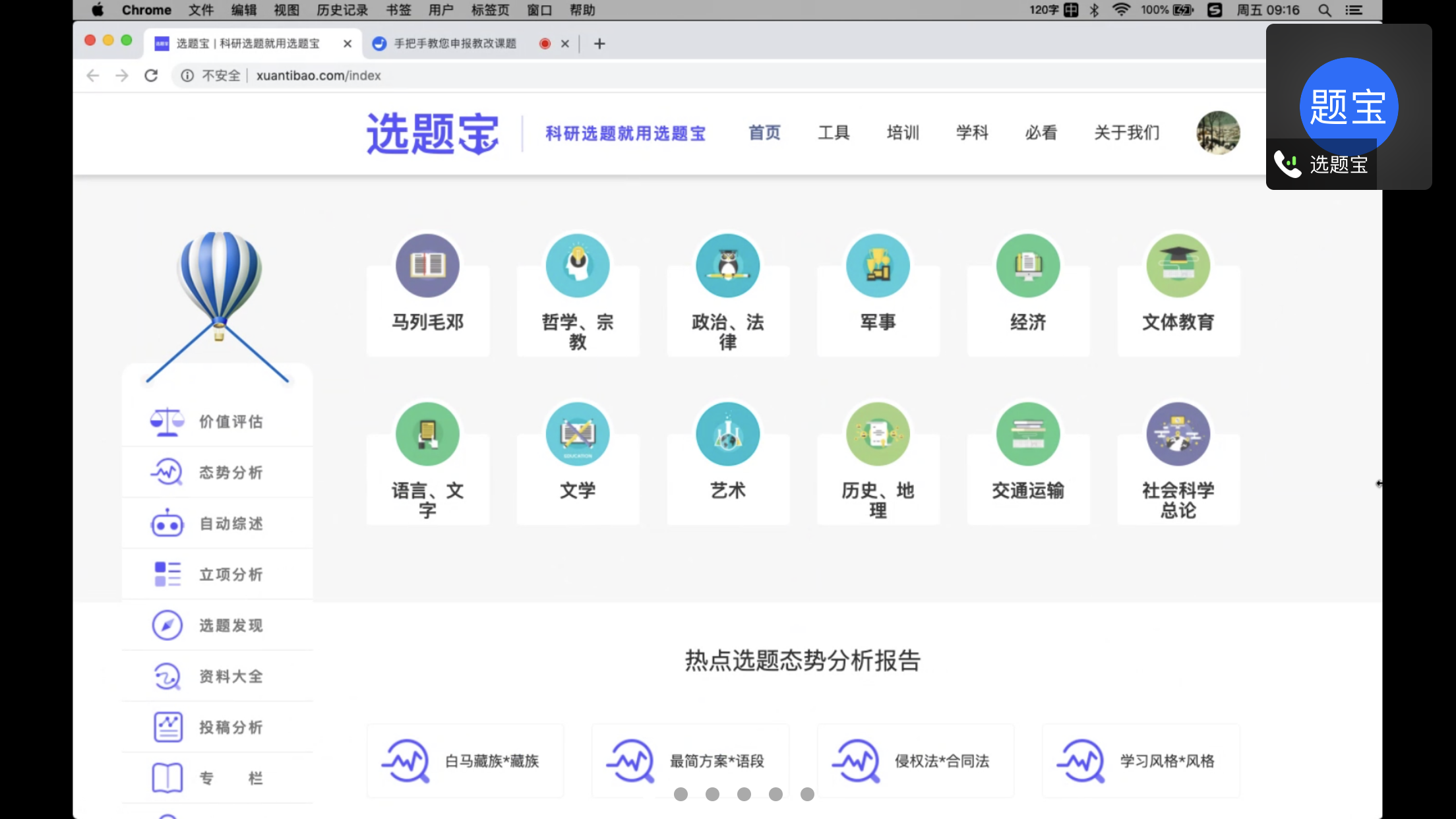Open Spotlight search magnifier icon

tap(1324, 10)
